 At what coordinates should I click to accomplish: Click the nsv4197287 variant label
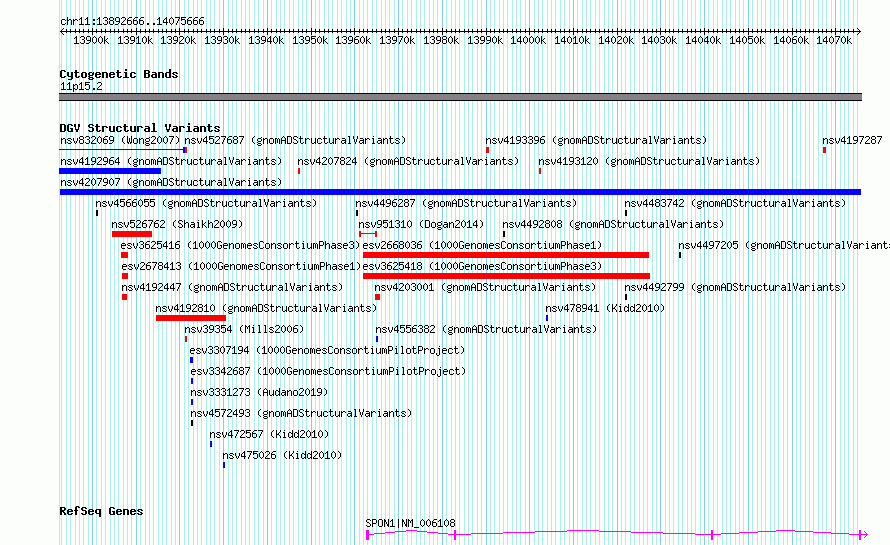pyautogui.click(x=852, y=140)
